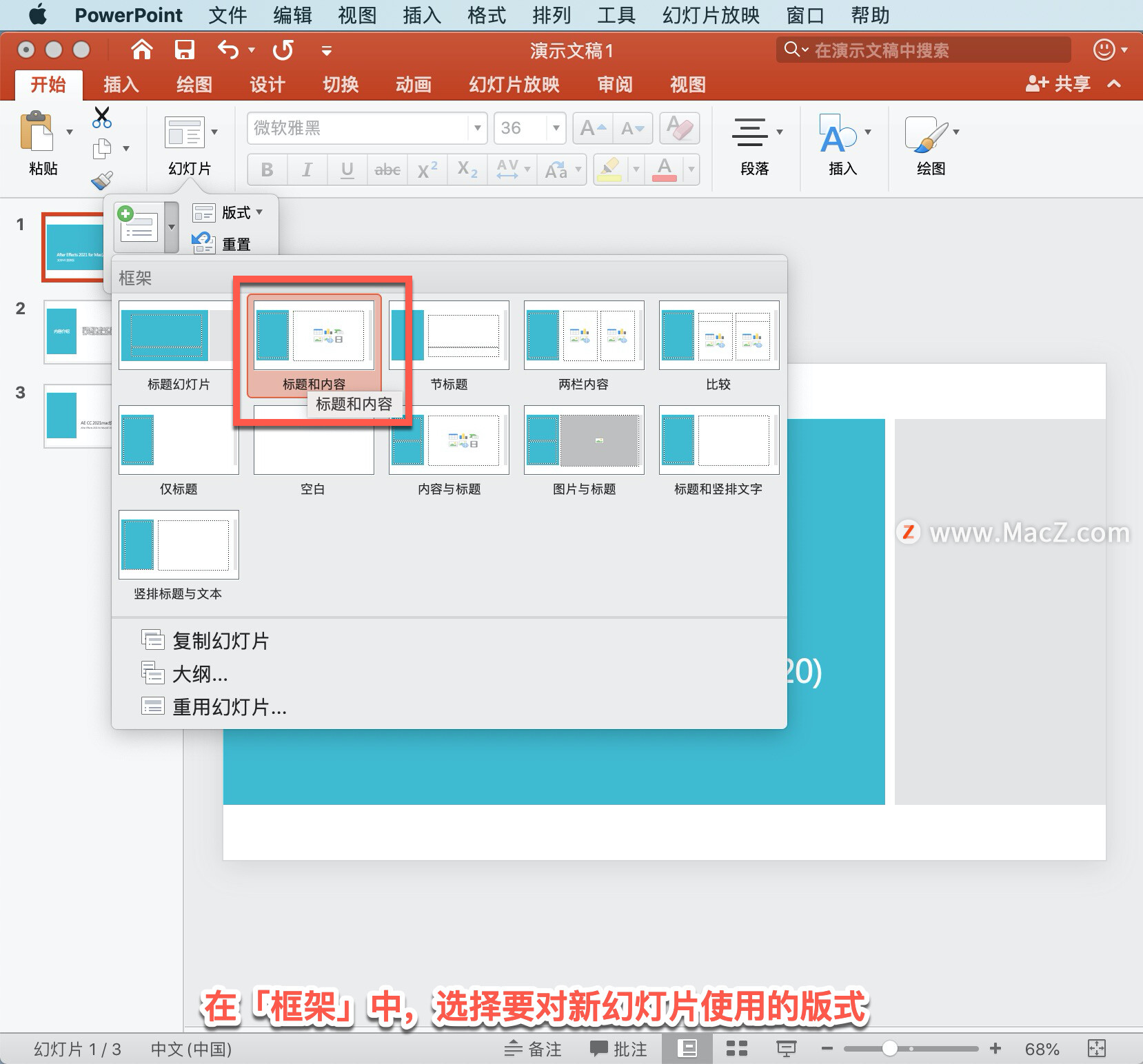Viewport: 1143px width, 1064px height.
Task: Redo the last action
Action: click(283, 50)
